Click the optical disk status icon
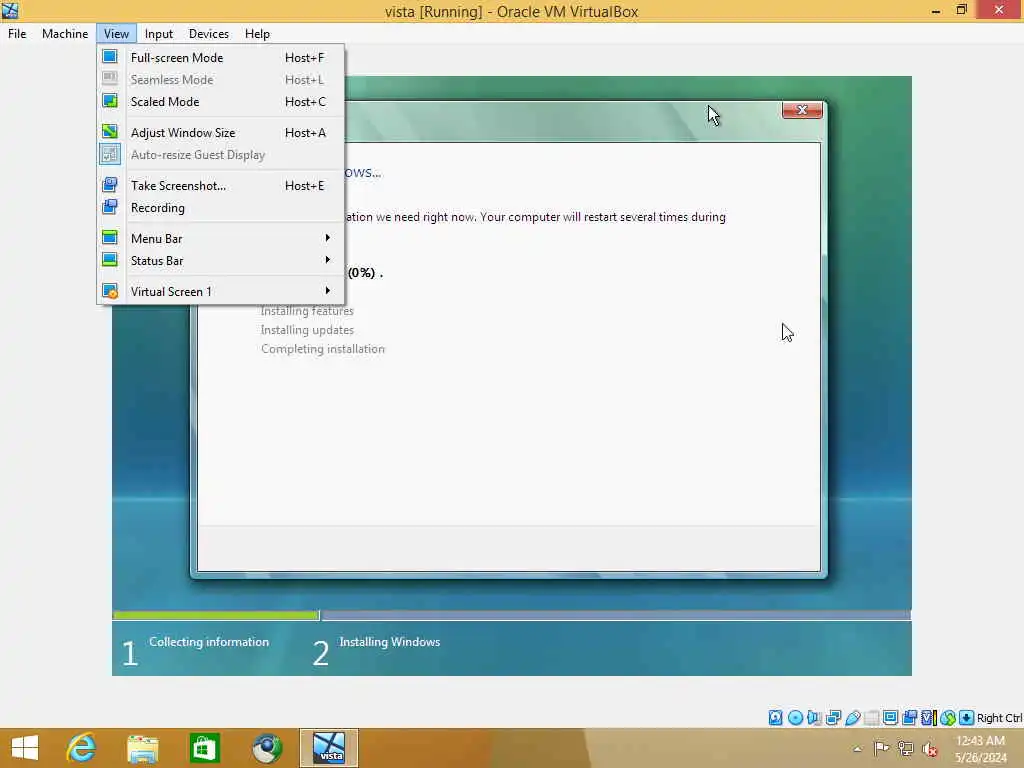This screenshot has height=768, width=1024. [x=795, y=718]
